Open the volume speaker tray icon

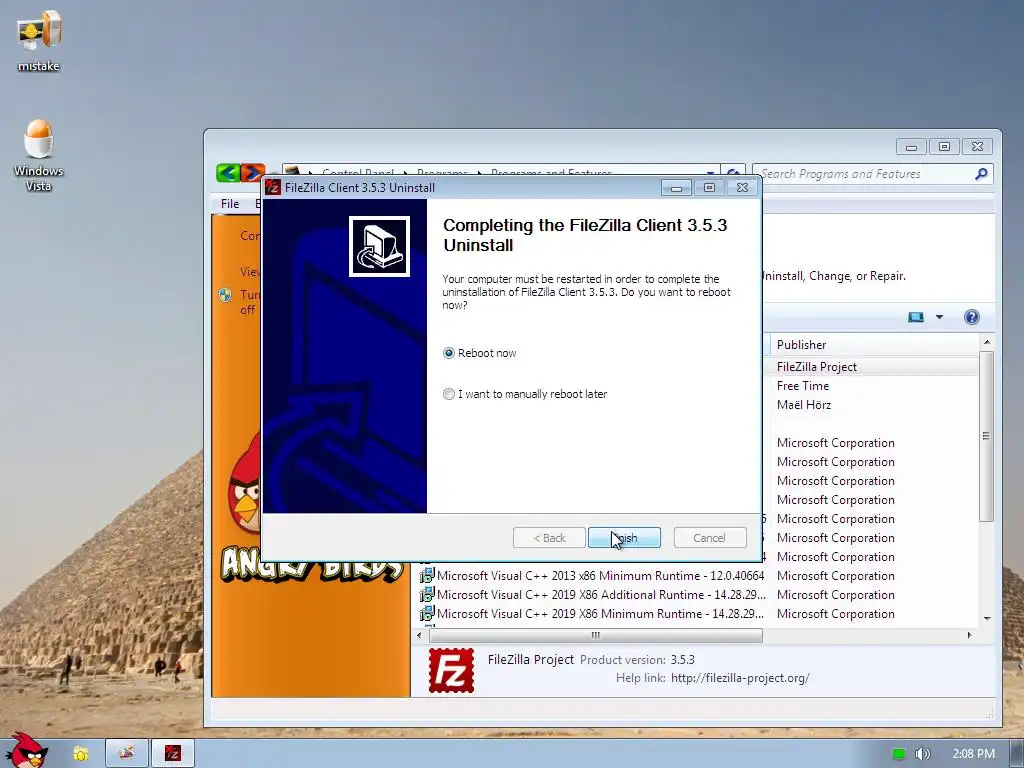(922, 754)
